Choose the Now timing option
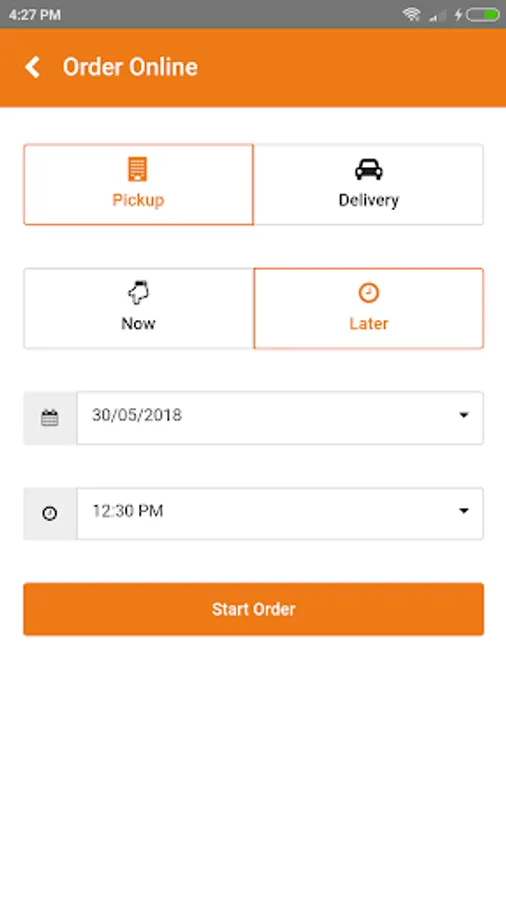Image resolution: width=506 pixels, height=900 pixels. click(x=138, y=308)
